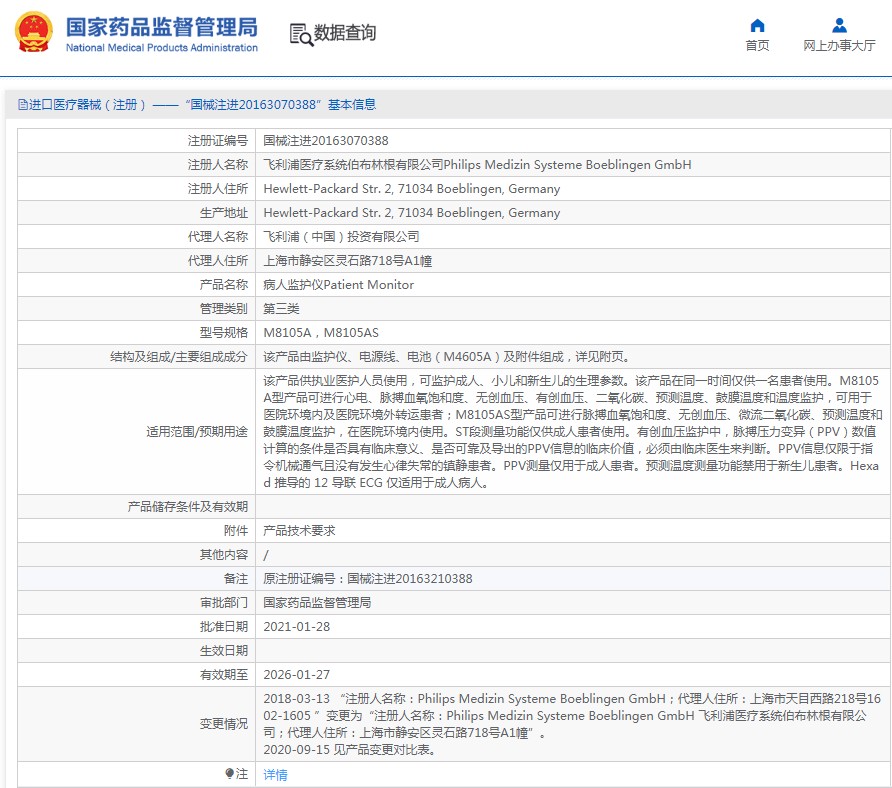The image size is (892, 788).
Task: Click the 批准日期 row label
Action: 224,626
